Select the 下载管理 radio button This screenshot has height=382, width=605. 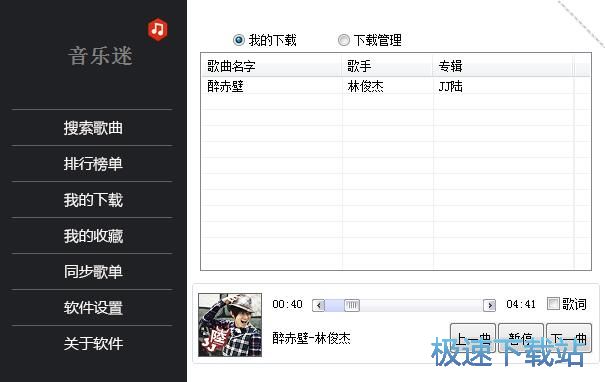point(343,40)
